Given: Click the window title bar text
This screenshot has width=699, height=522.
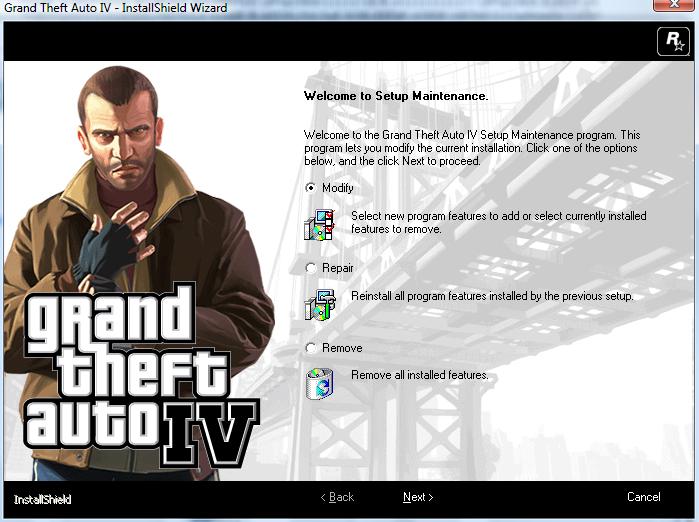Looking at the screenshot, I should pyautogui.click(x=115, y=8).
